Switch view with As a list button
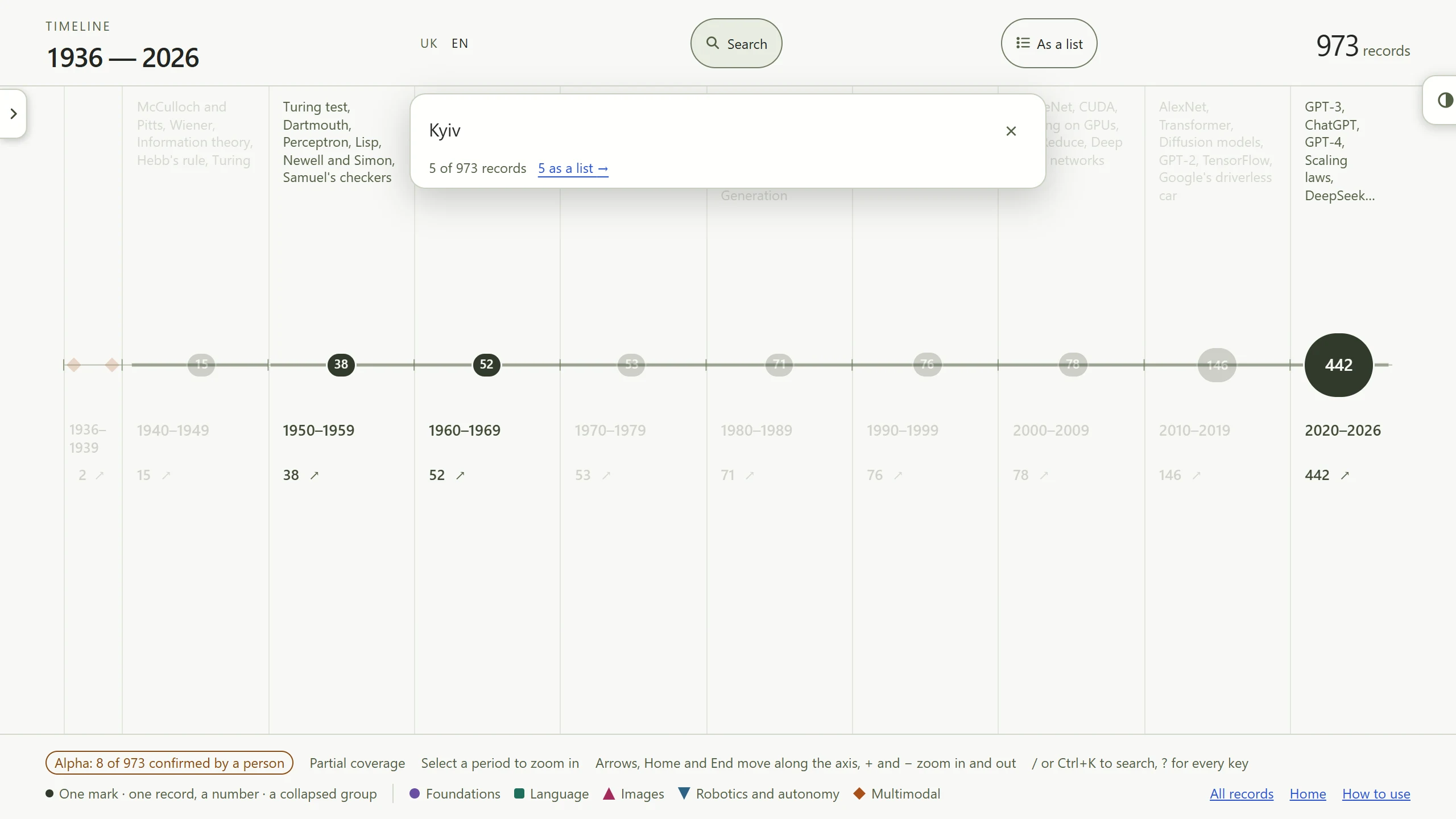The width and height of the screenshot is (1456, 819). [x=1049, y=44]
